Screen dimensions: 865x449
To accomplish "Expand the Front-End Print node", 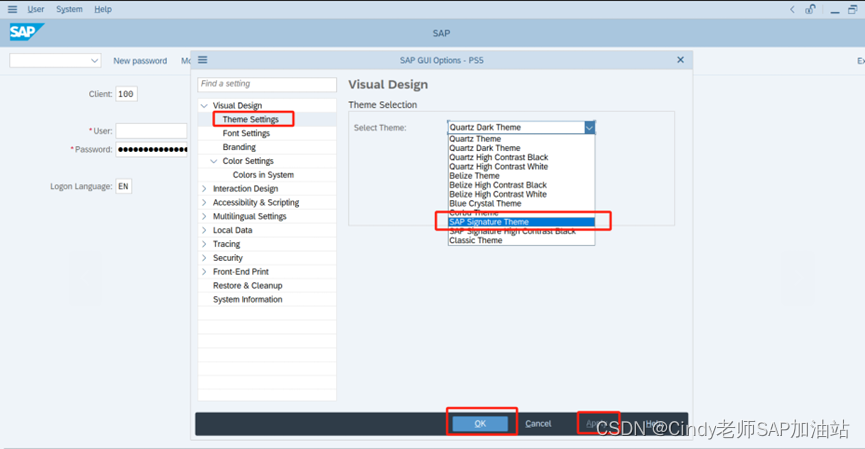I will tap(204, 271).
